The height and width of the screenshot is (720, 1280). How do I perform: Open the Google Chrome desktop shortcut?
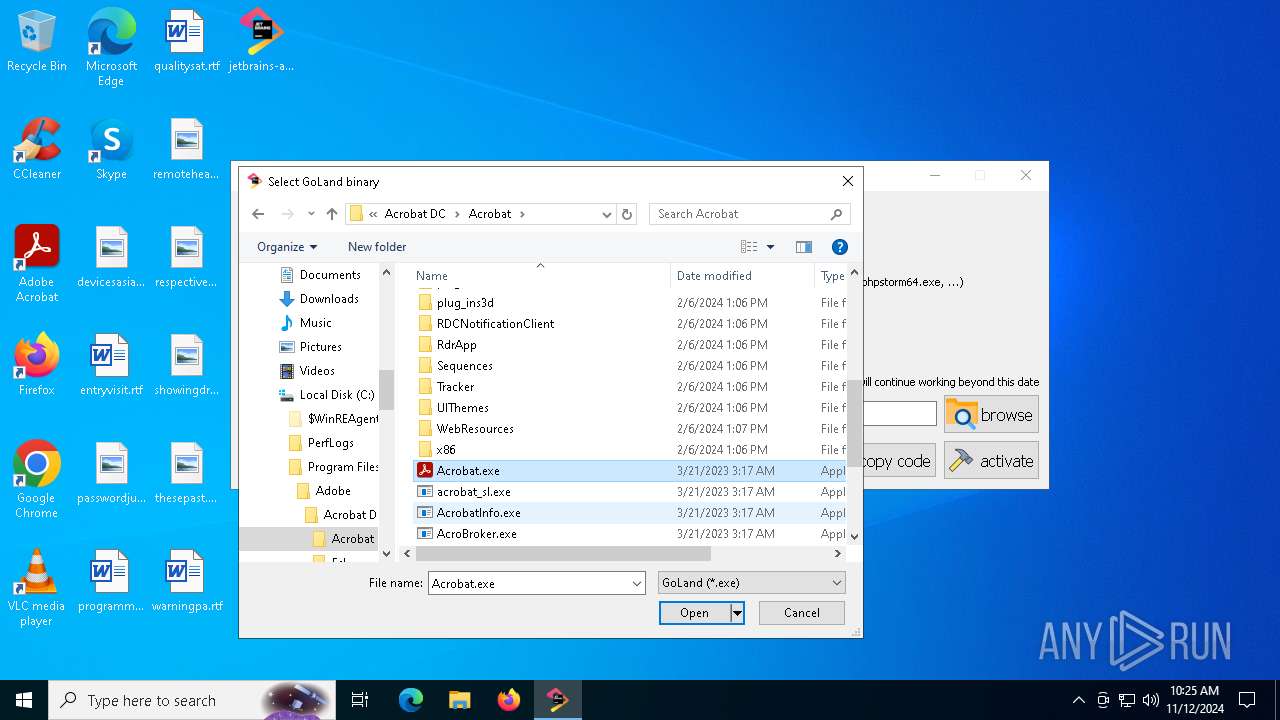[x=37, y=480]
